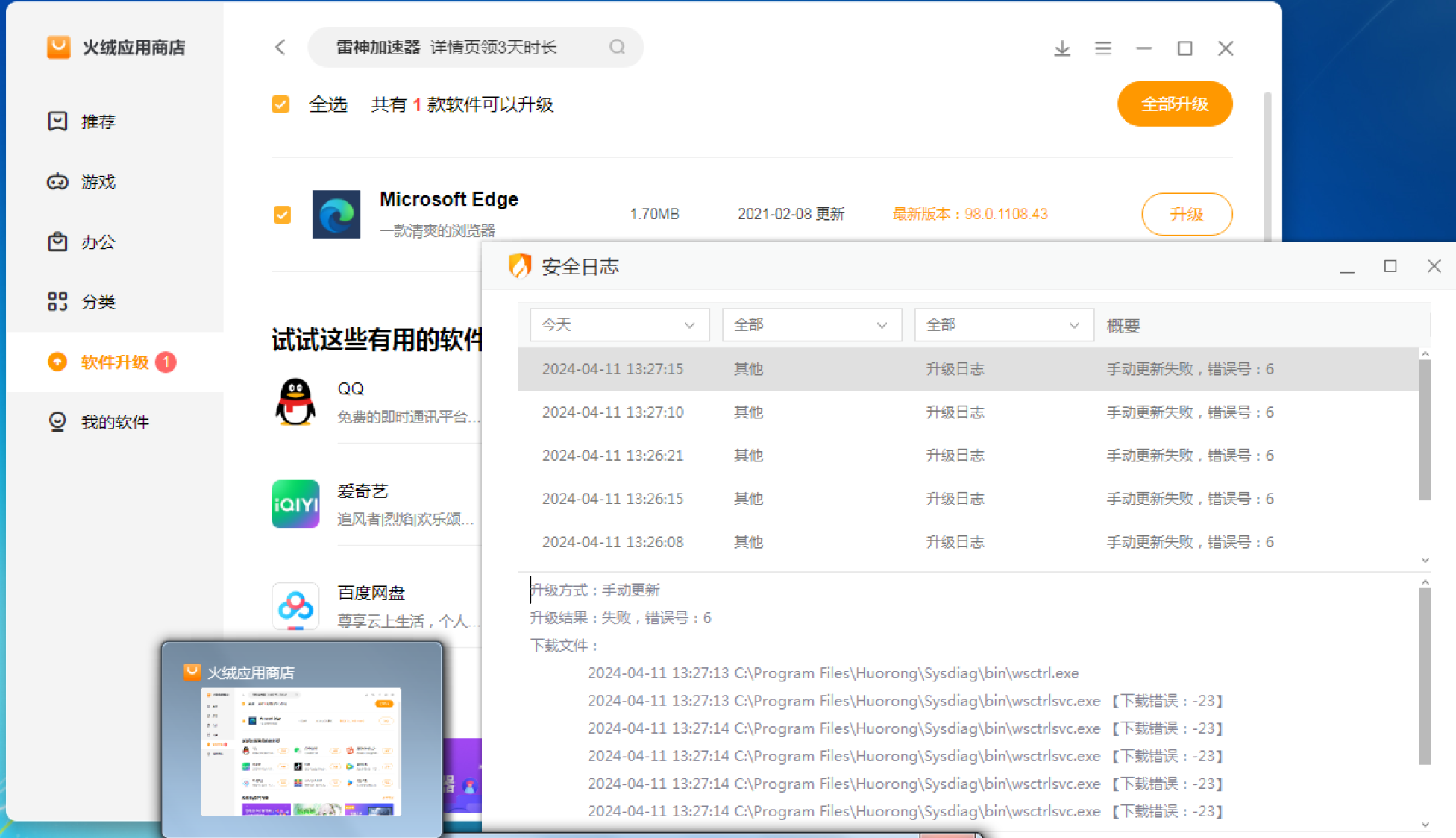Viewport: 1456px width, 838px height.
Task: Click the search magnifier icon
Action: click(x=617, y=47)
